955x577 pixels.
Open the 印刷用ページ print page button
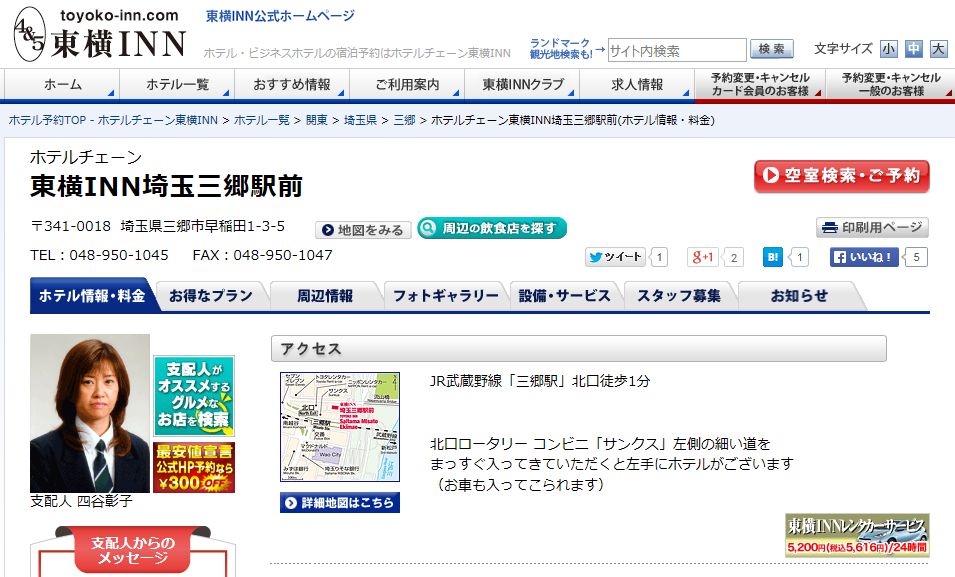(x=872, y=228)
